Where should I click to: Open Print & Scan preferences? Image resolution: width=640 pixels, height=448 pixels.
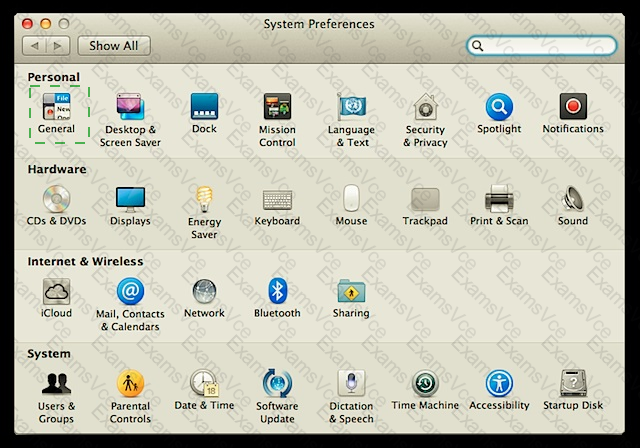[x=499, y=199]
